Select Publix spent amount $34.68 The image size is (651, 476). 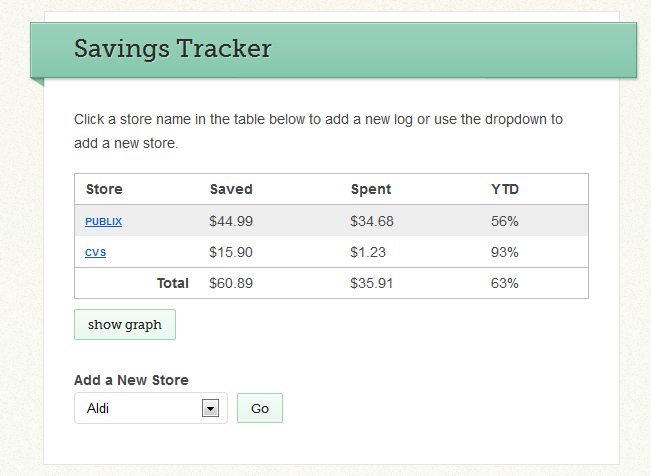pos(372,221)
